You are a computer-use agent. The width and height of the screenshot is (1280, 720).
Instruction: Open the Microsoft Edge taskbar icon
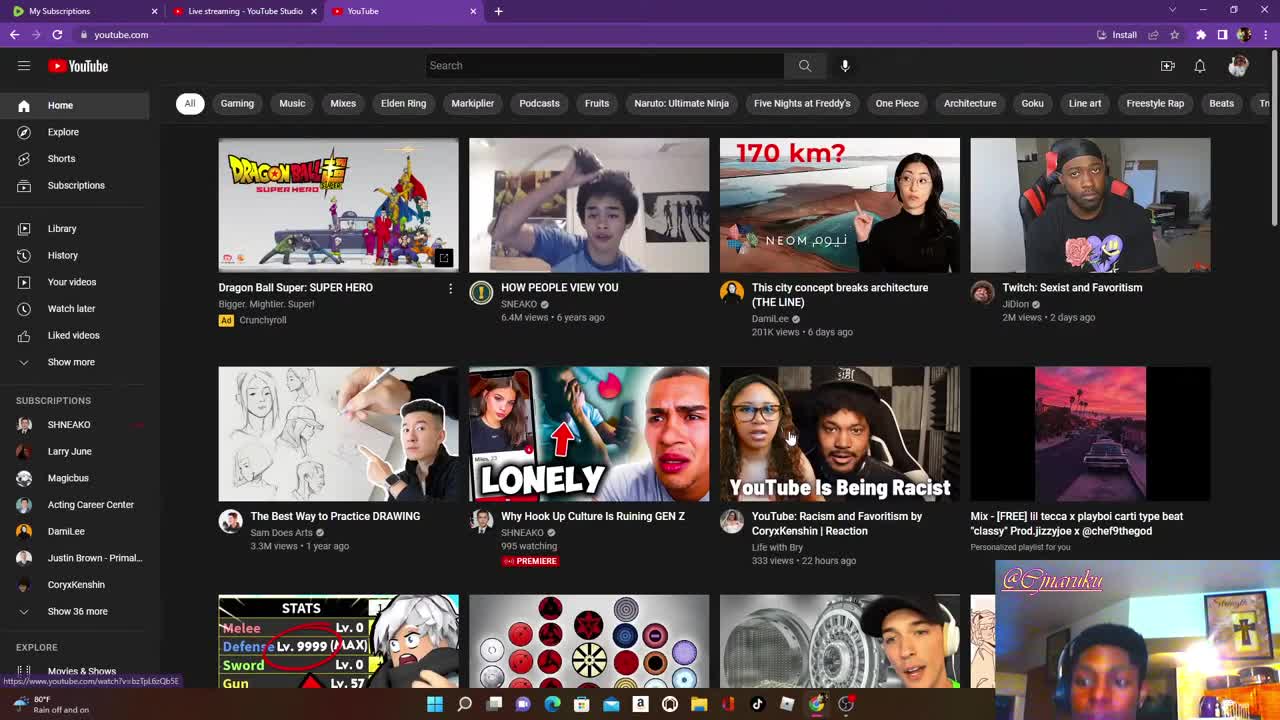553,704
